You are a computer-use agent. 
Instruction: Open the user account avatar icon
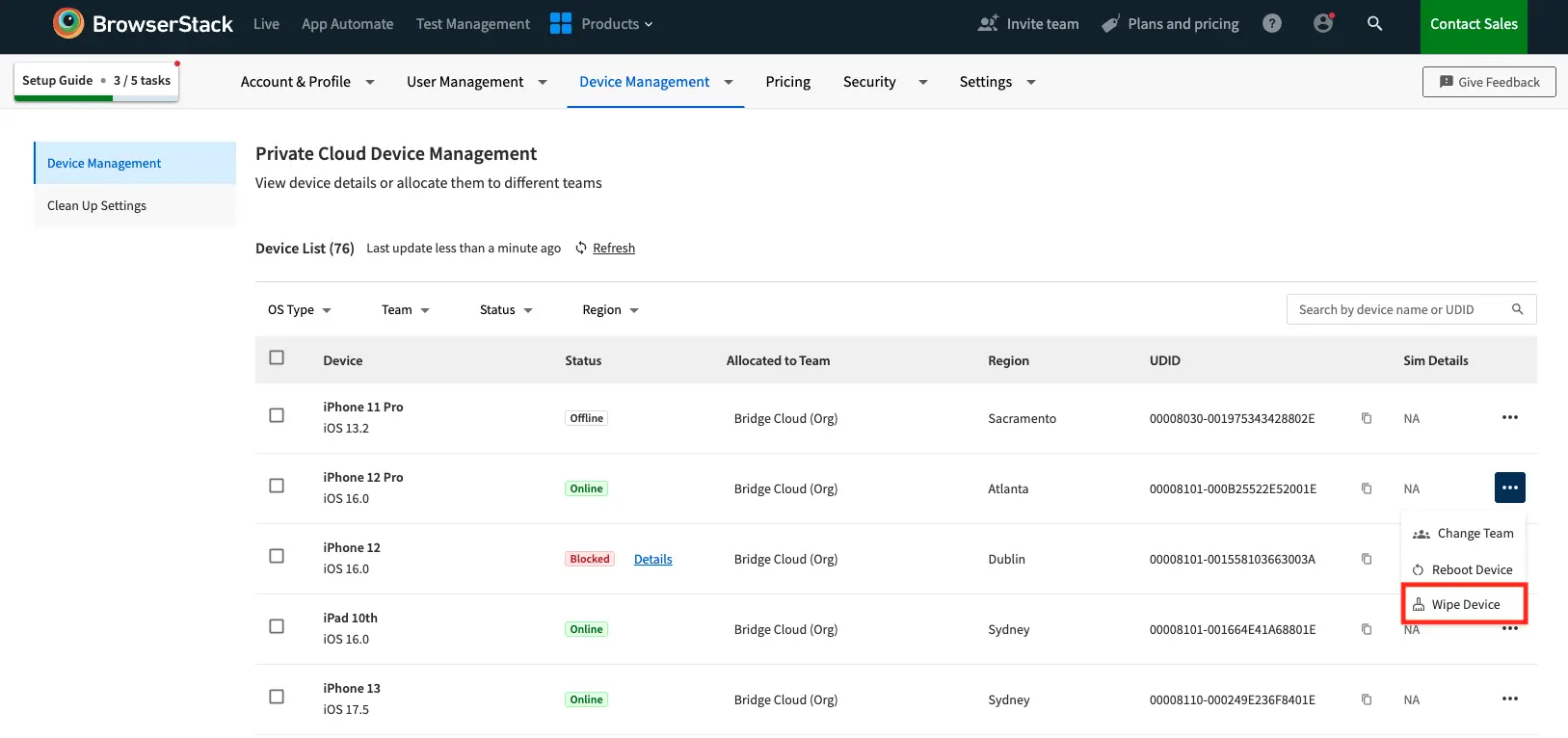1323,24
